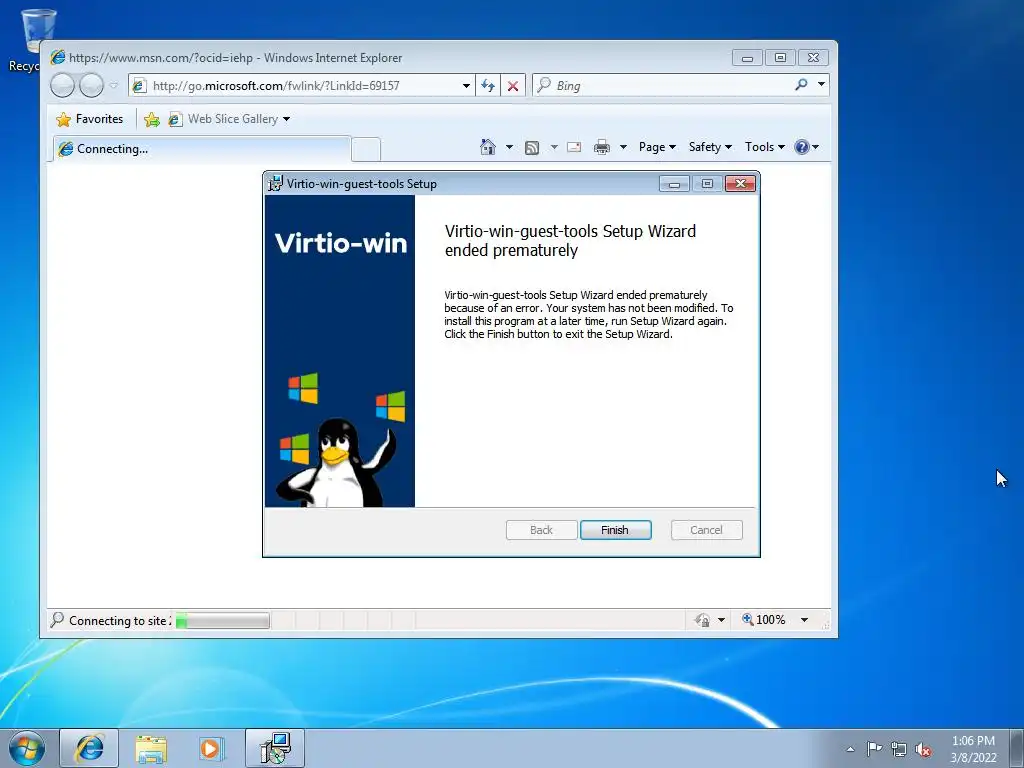Click the IE Forward navigation button

point(91,86)
